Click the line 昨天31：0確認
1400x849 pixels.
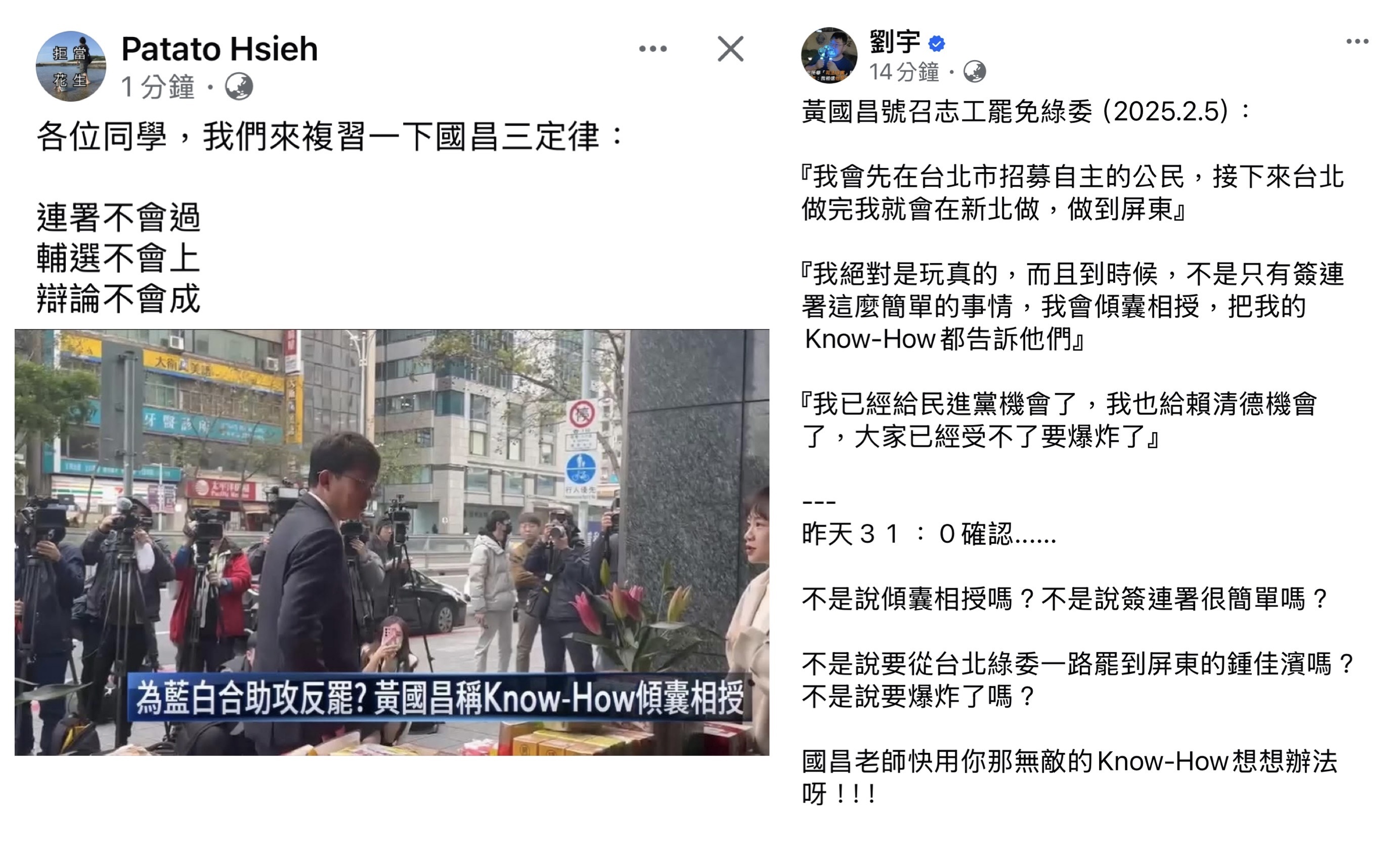click(x=929, y=534)
